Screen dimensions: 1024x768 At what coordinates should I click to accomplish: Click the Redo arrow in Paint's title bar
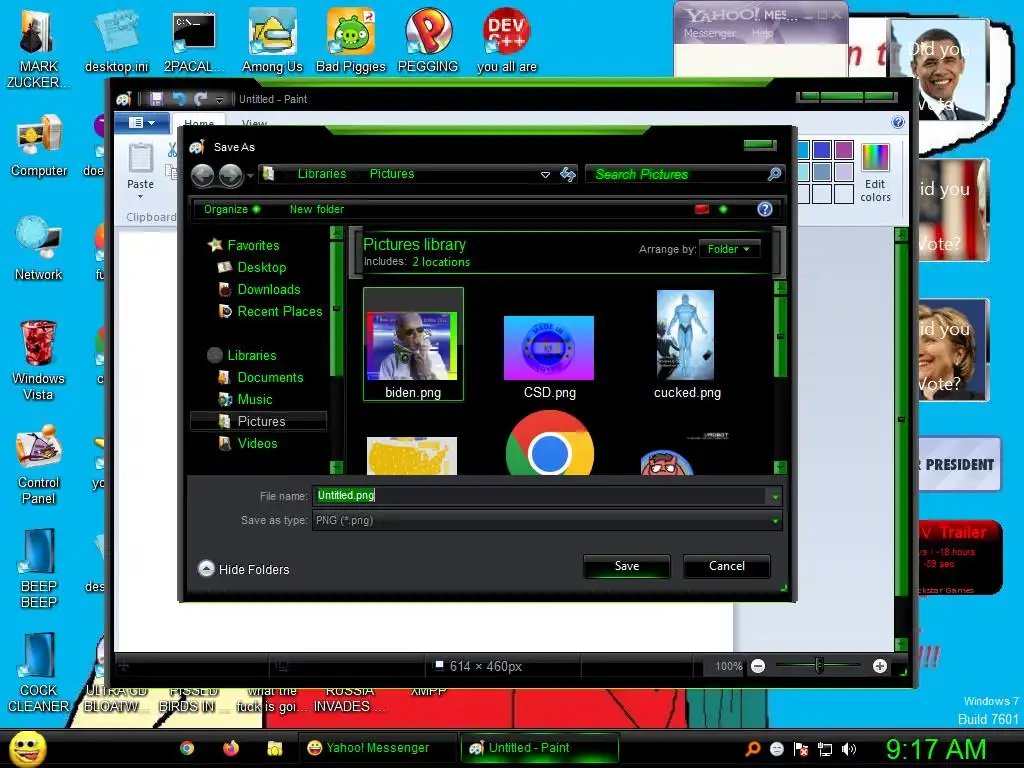[200, 99]
